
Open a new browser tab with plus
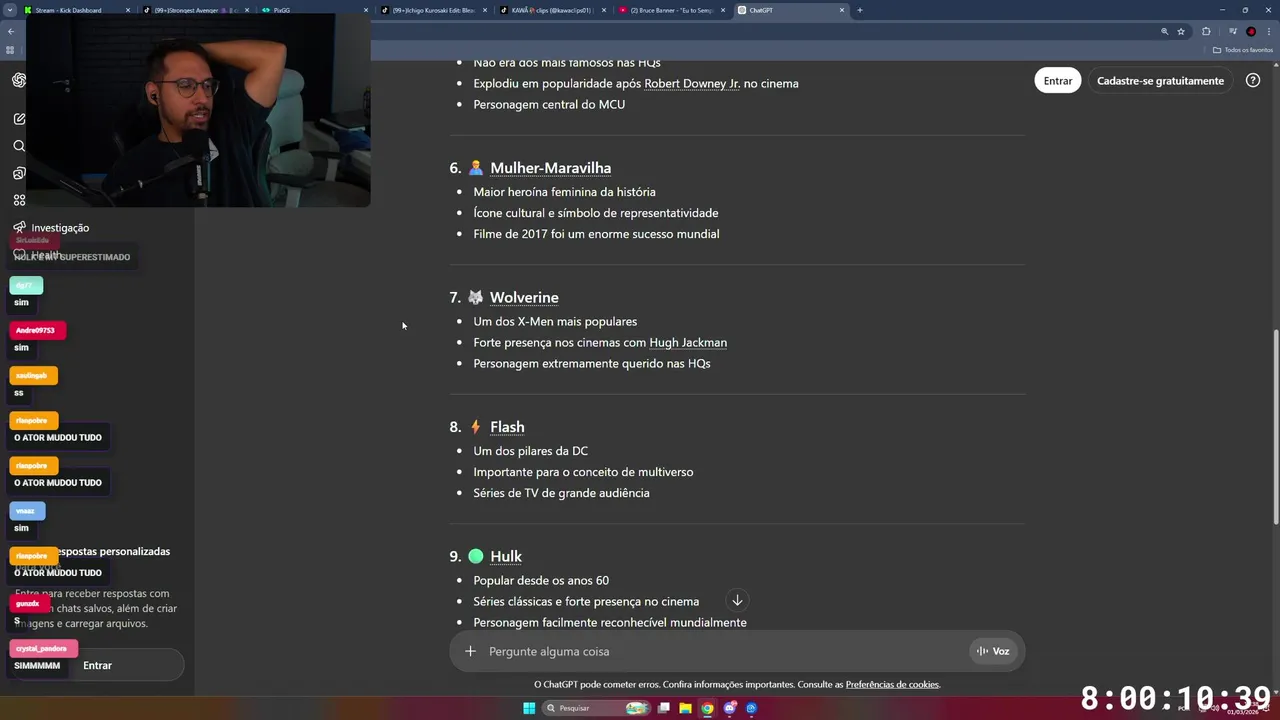(x=860, y=10)
